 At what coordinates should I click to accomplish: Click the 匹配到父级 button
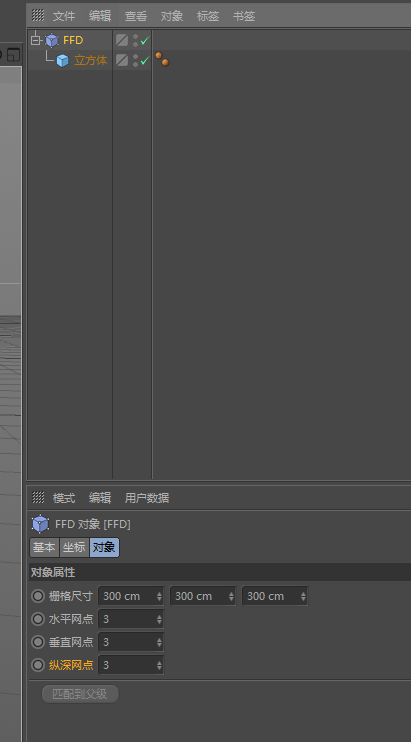pos(80,694)
